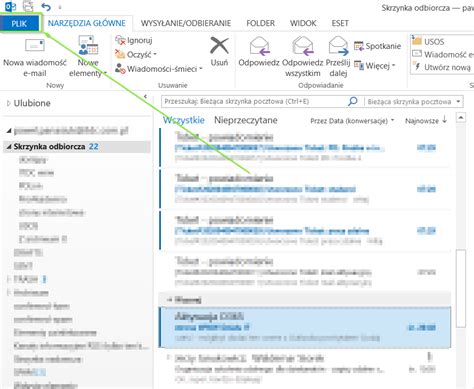Click the Undo arrow in quick access
Screen dimensions: 474x389
[46, 6]
